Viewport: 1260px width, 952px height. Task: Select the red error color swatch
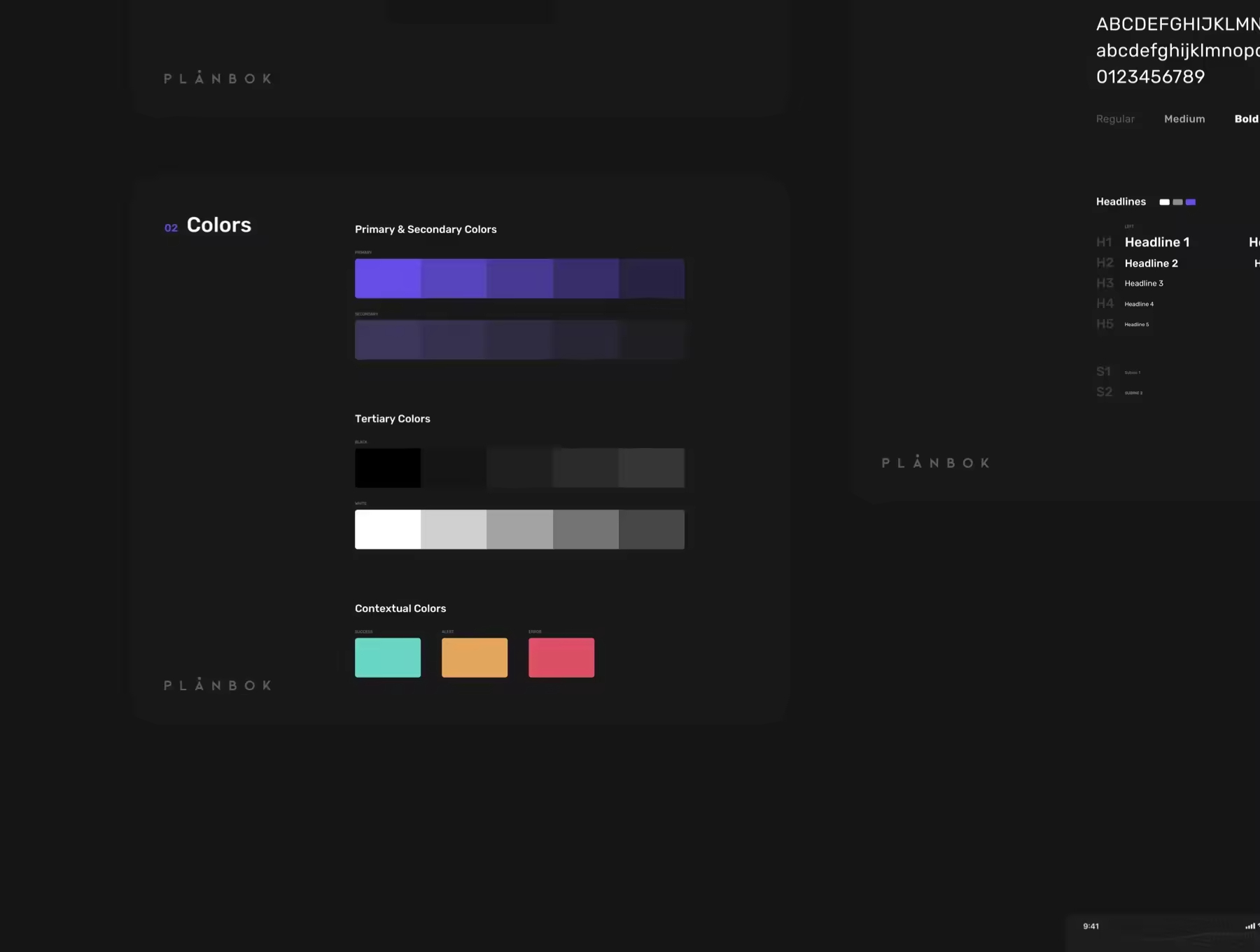click(x=561, y=657)
